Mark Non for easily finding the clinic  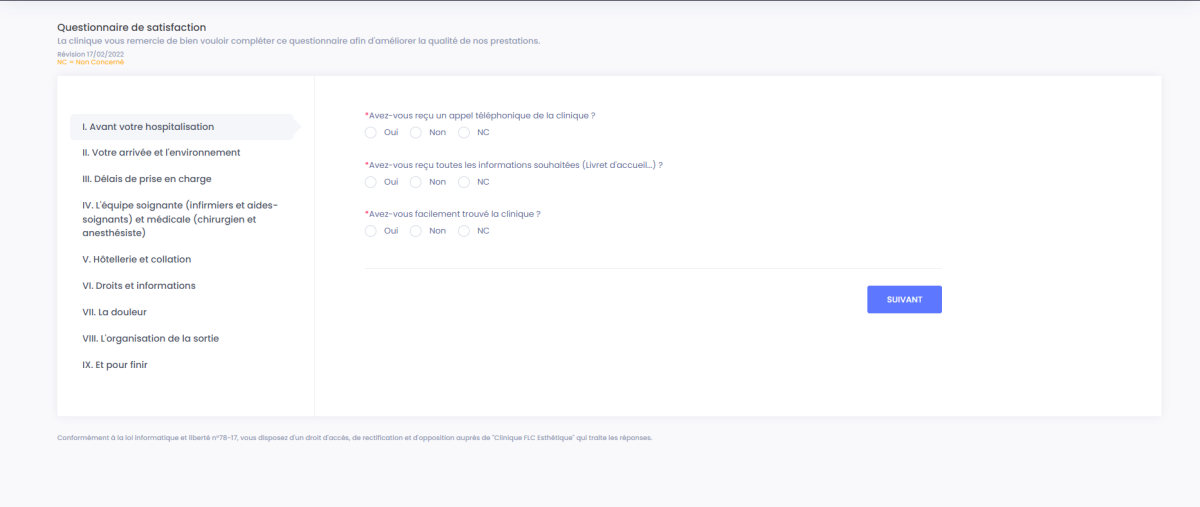click(x=416, y=231)
